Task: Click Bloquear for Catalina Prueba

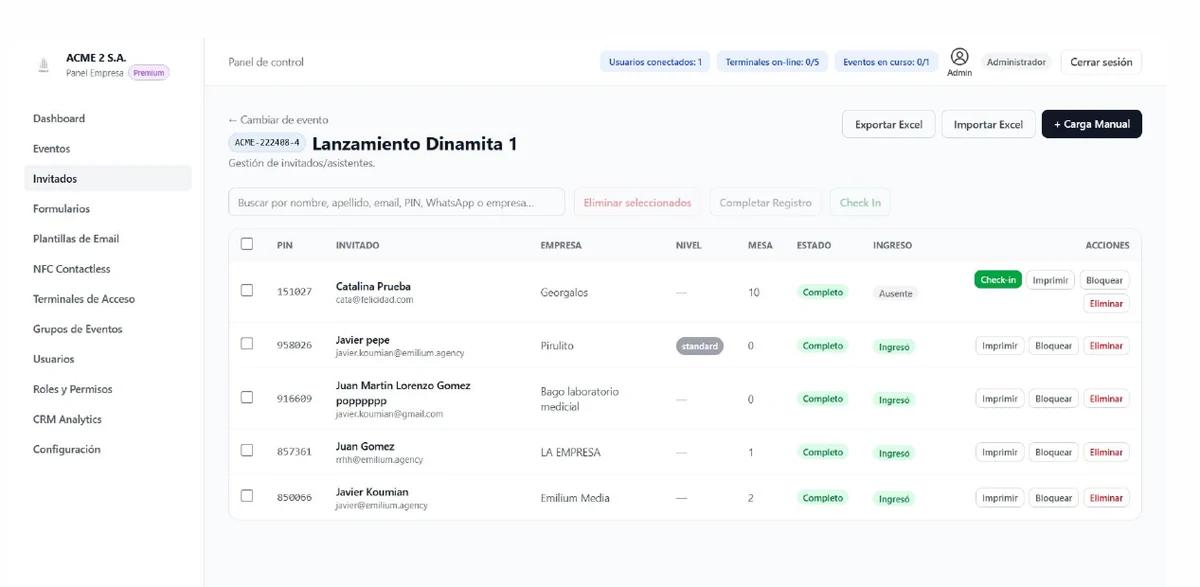Action: tap(1104, 280)
